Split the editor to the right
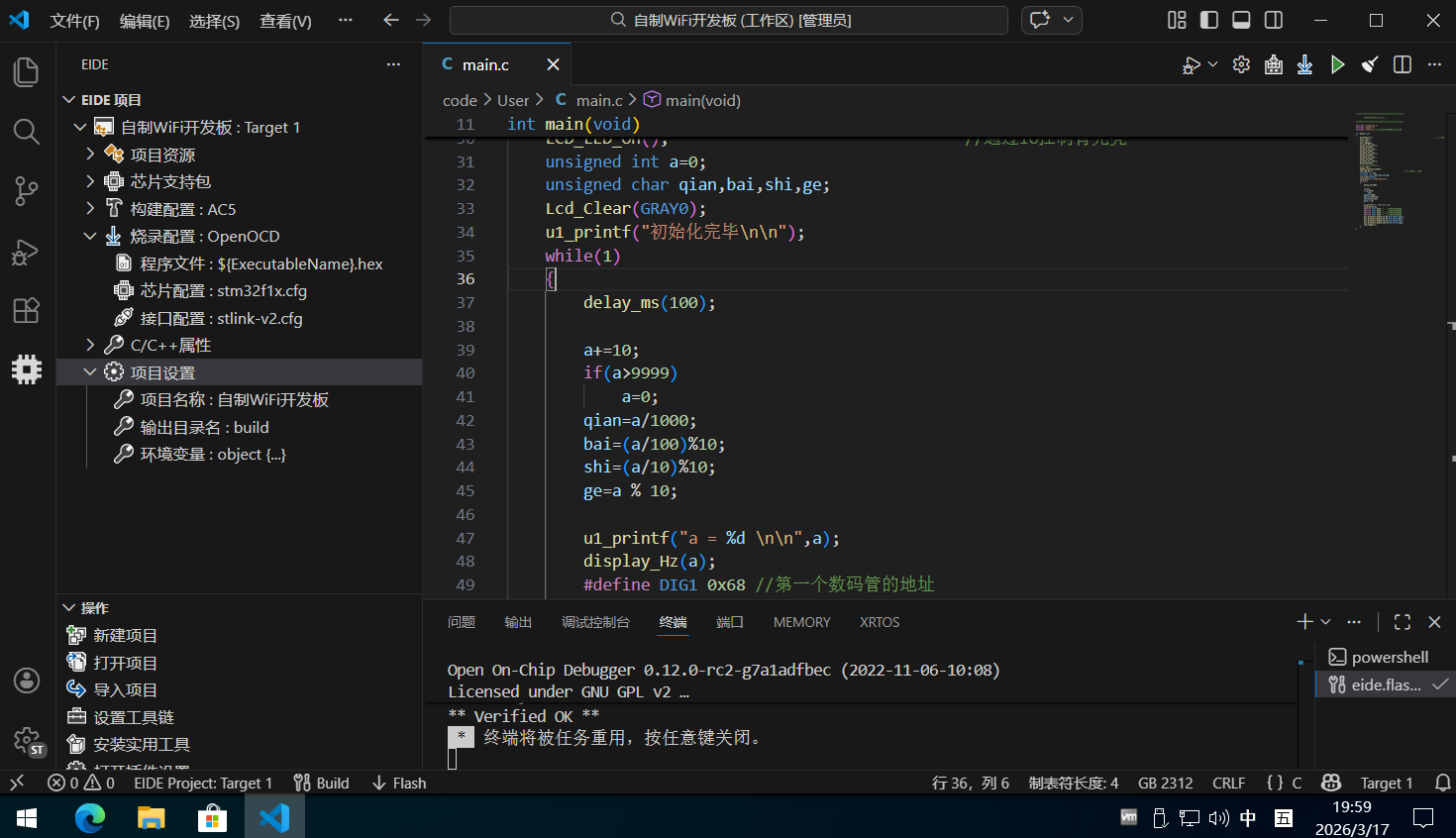The image size is (1456, 838). coord(1403,64)
